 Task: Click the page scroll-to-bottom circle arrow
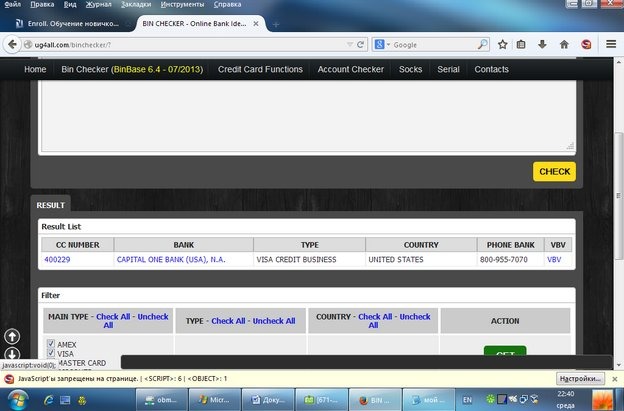tap(12, 353)
